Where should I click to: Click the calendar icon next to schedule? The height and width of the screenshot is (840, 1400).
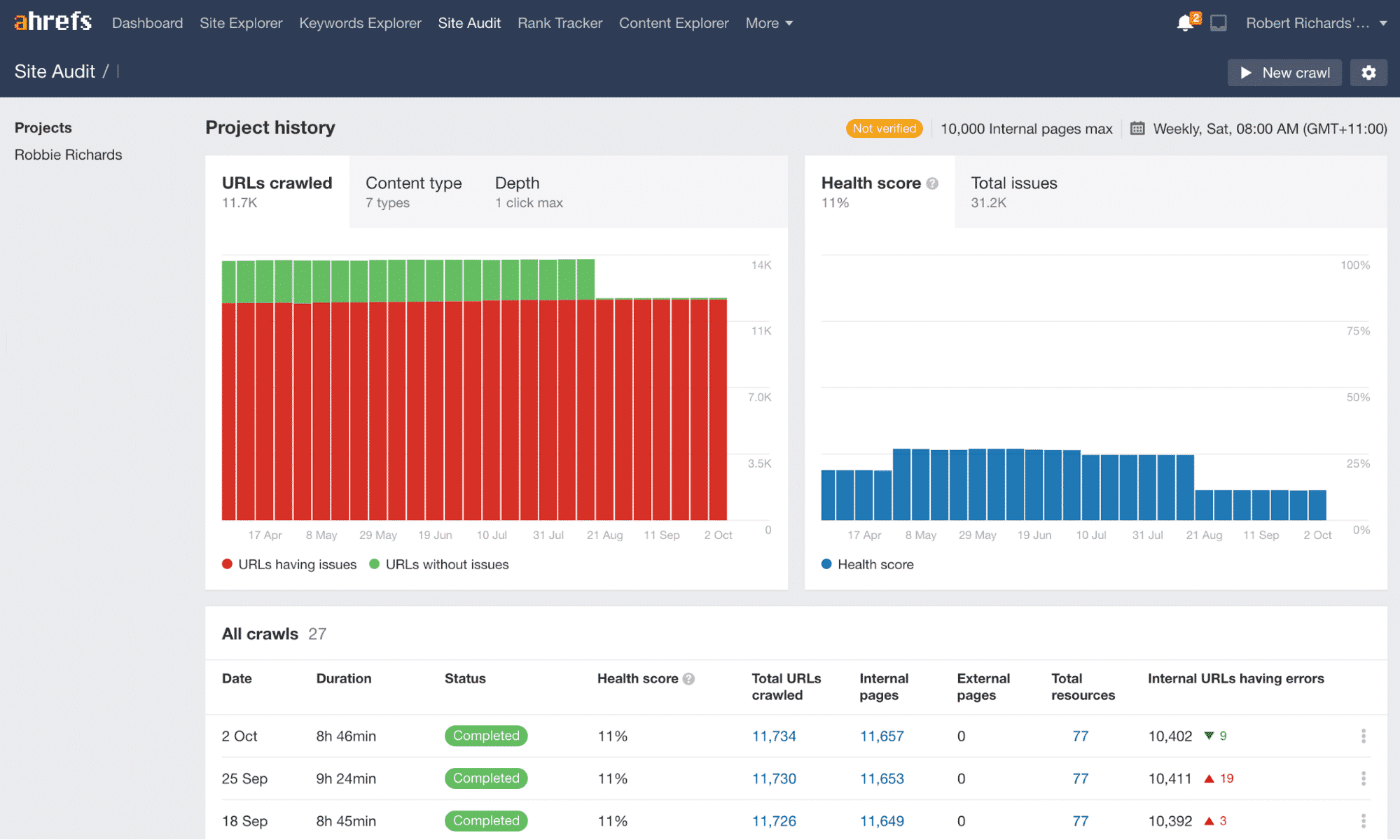(x=1138, y=129)
